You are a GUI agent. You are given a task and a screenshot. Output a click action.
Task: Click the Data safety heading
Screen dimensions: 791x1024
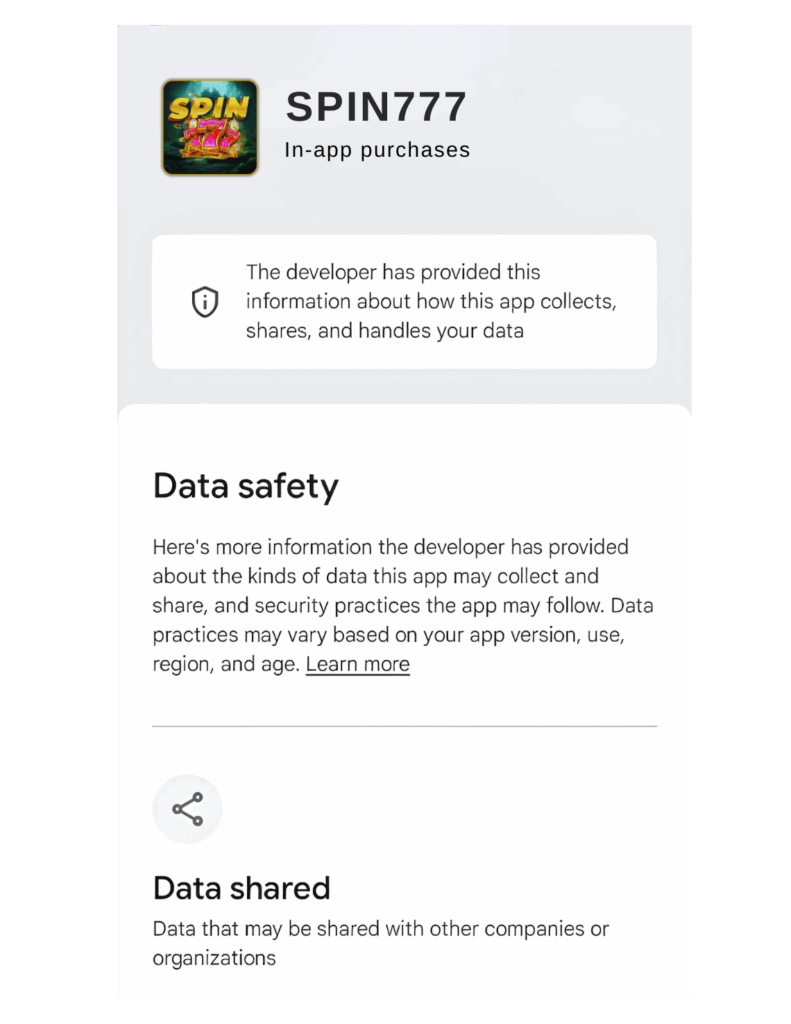tap(246, 487)
